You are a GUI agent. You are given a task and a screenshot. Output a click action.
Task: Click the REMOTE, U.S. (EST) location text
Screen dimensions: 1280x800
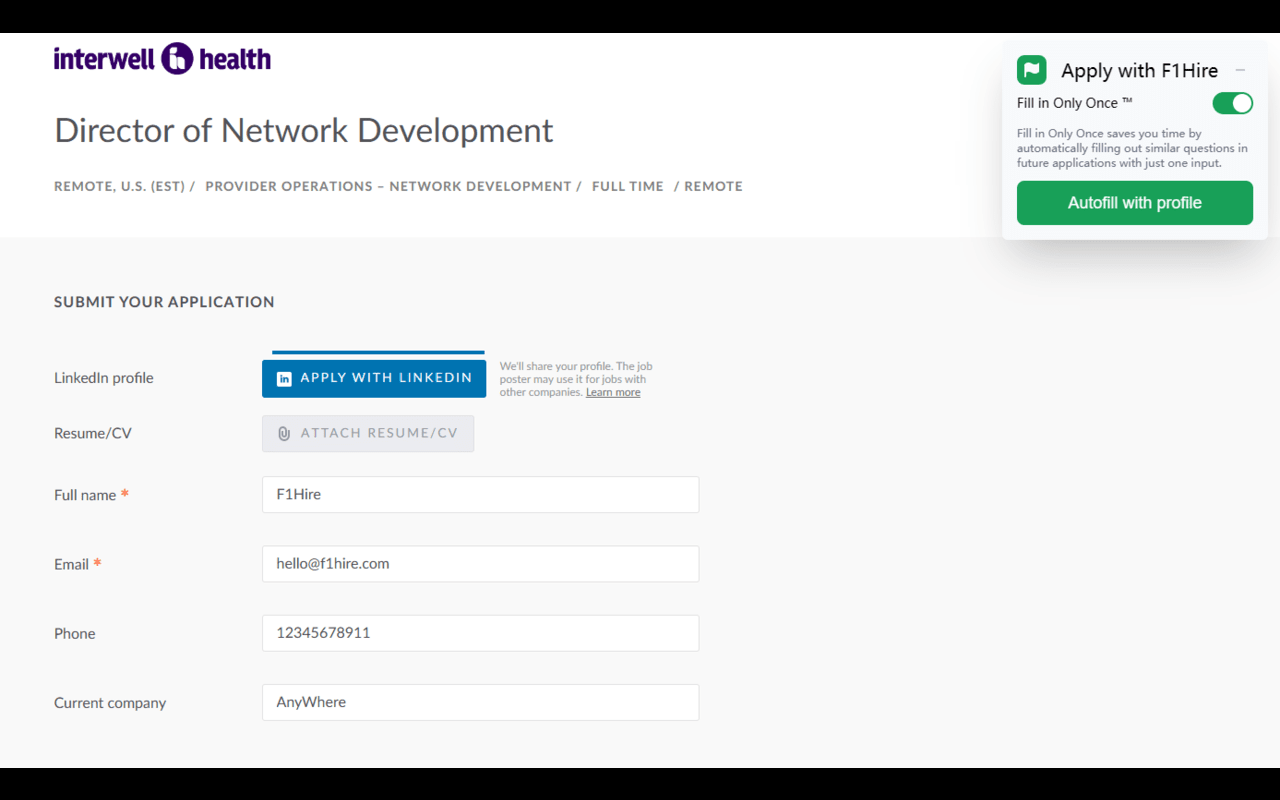[119, 186]
